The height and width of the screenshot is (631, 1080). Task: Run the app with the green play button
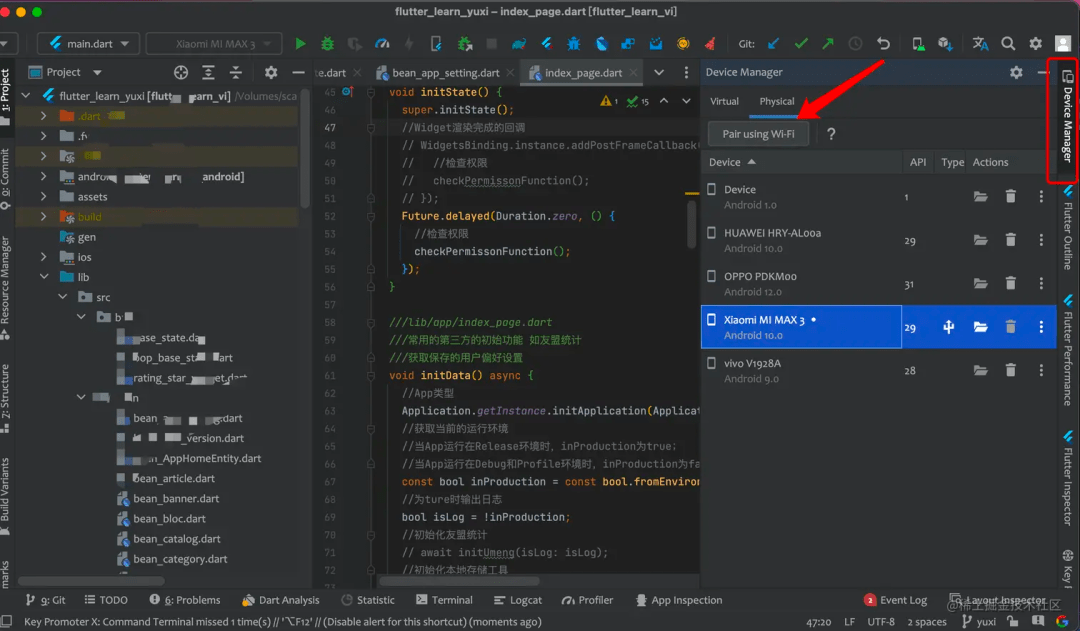click(300, 43)
